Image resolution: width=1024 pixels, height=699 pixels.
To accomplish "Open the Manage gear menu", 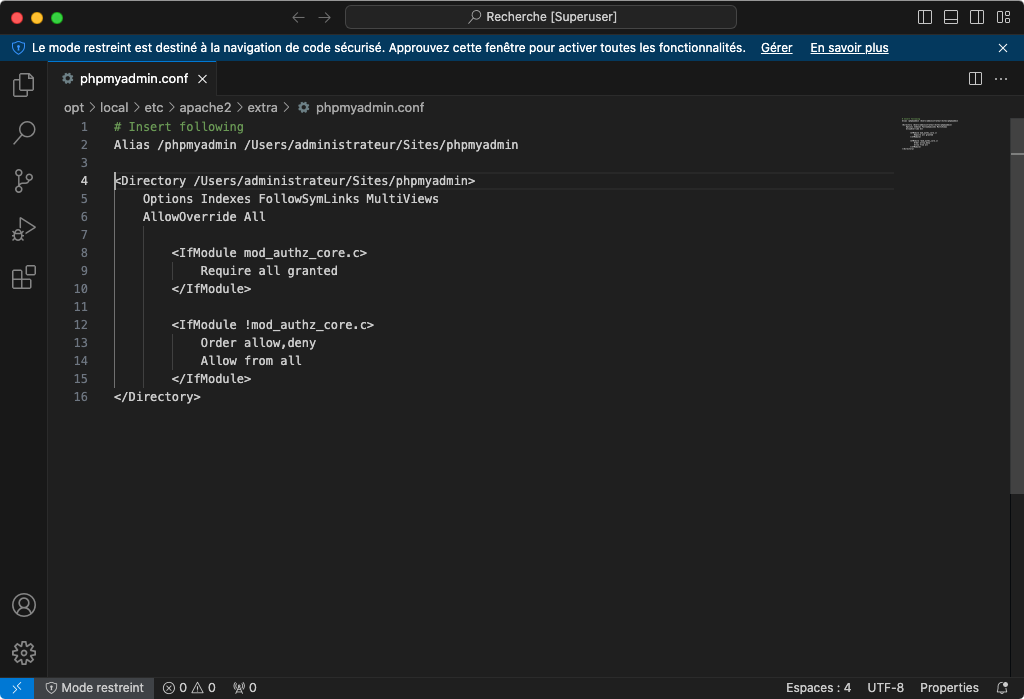I will point(23,653).
